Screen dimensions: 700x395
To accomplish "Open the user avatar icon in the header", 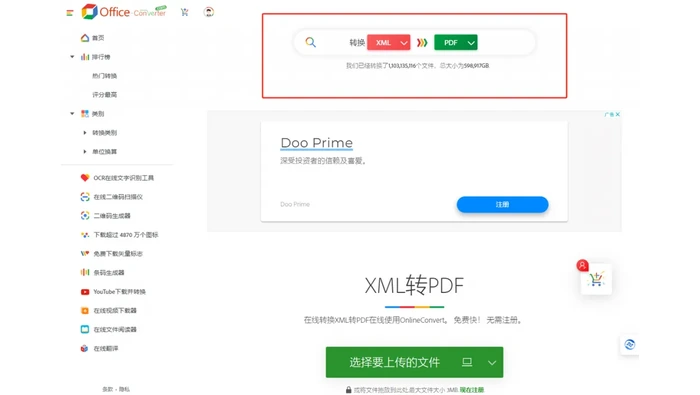I will point(208,12).
